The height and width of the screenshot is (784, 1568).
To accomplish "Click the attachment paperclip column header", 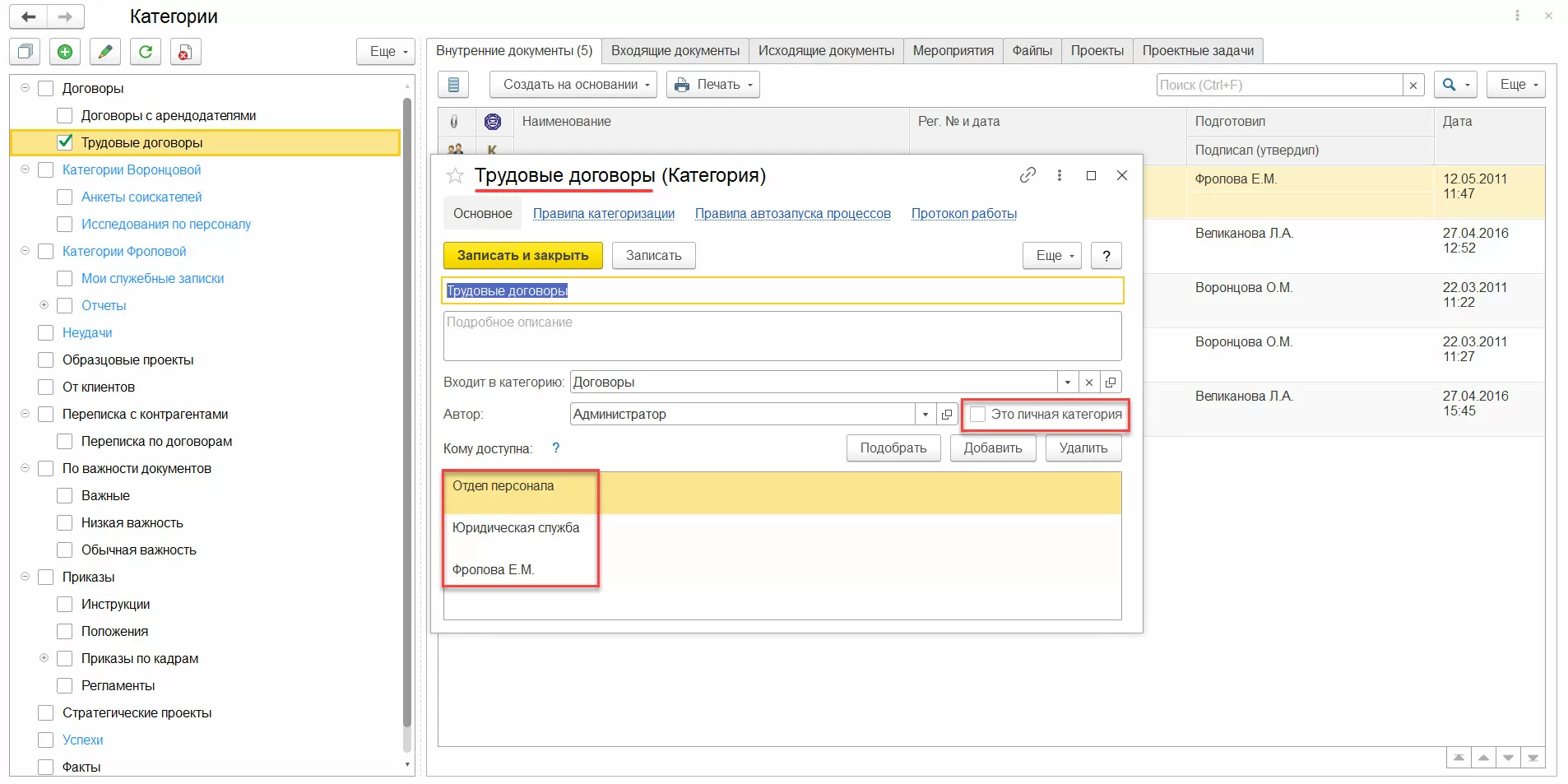I will pos(454,122).
